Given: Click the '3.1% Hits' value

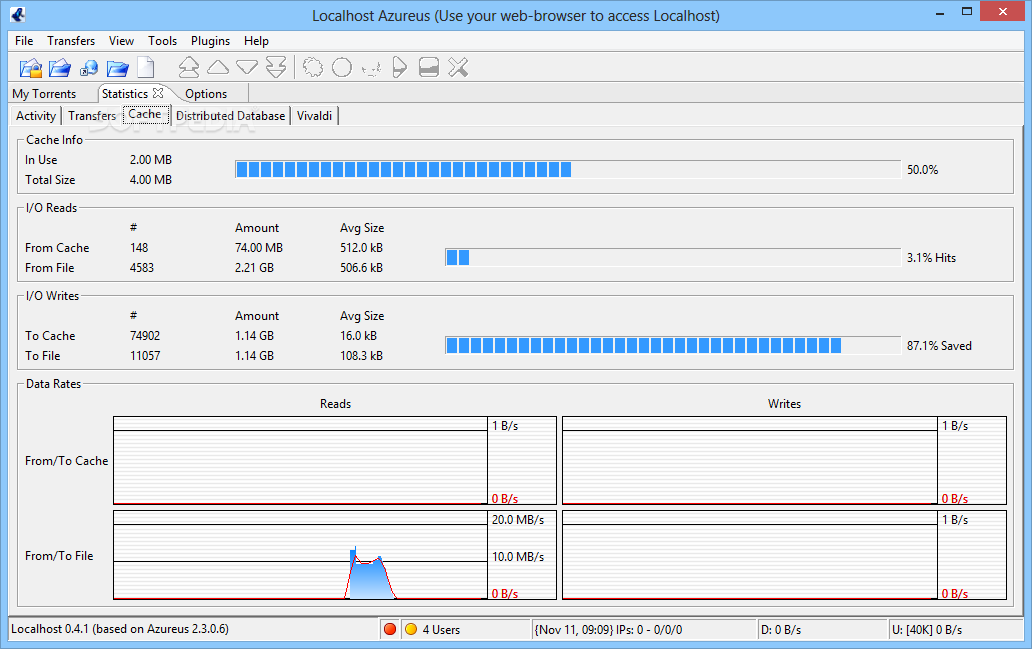Looking at the screenshot, I should 931,258.
